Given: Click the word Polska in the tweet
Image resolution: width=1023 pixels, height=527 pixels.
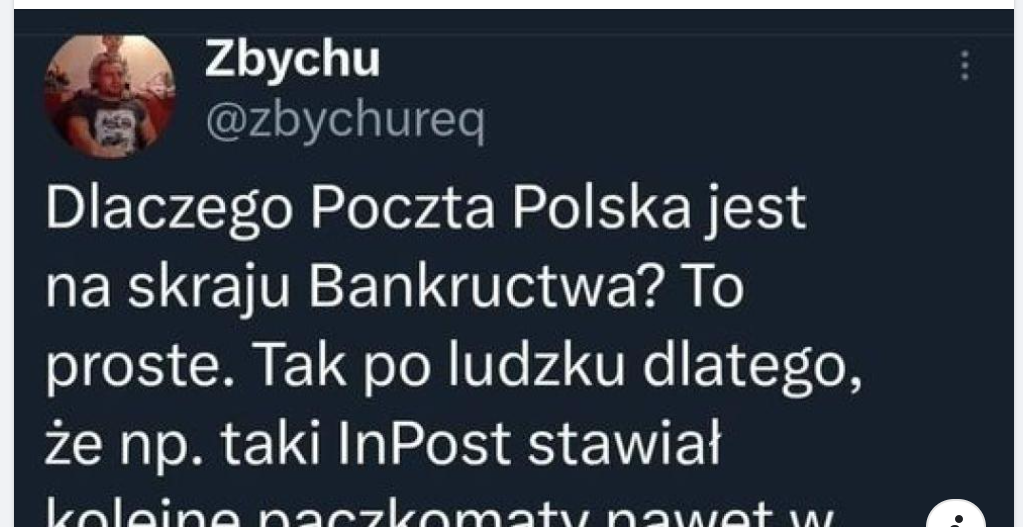Looking at the screenshot, I should coord(601,209).
